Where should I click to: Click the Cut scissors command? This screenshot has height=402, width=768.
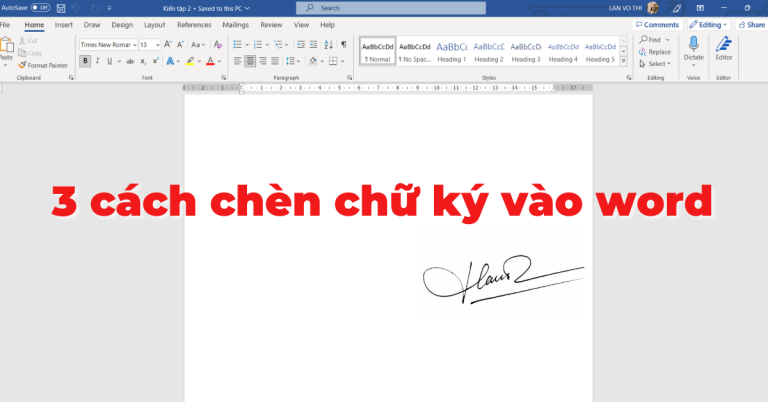pyautogui.click(x=28, y=41)
